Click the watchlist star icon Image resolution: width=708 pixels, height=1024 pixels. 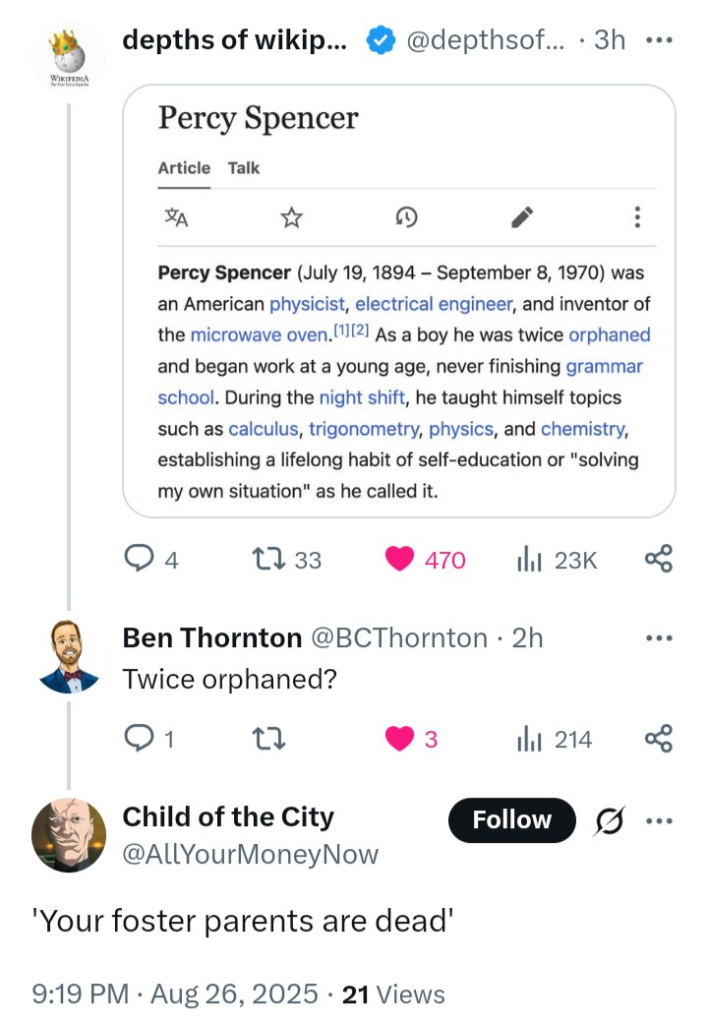click(x=291, y=217)
